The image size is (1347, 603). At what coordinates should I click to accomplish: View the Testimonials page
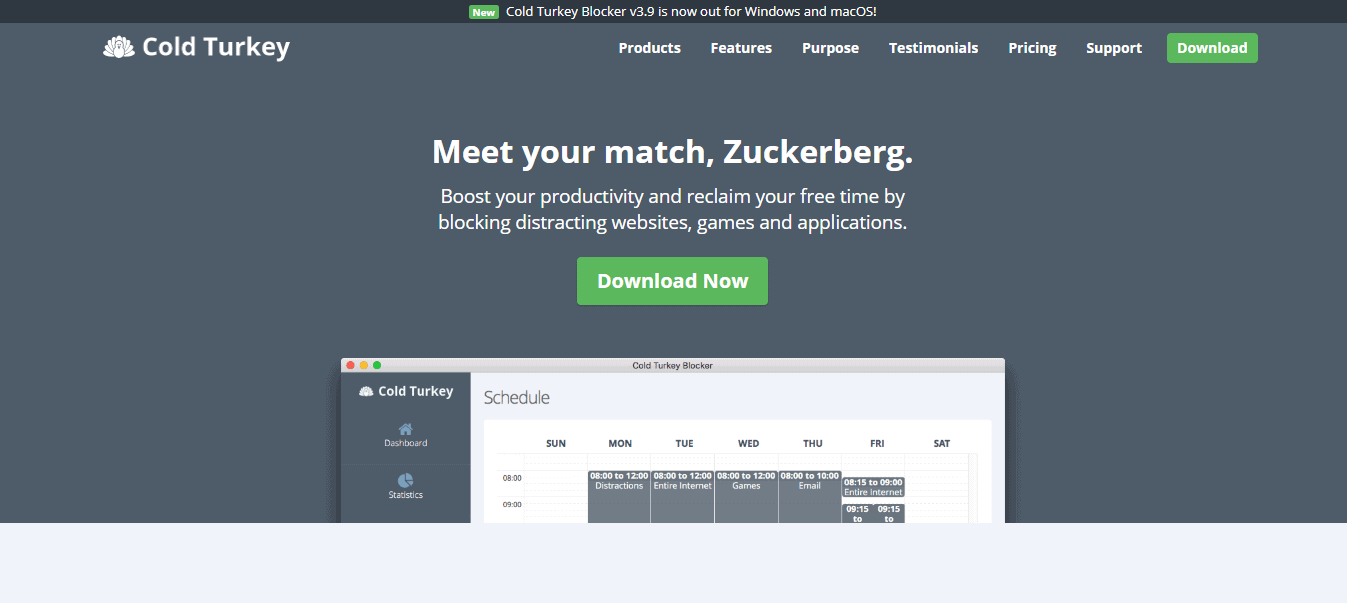933,48
